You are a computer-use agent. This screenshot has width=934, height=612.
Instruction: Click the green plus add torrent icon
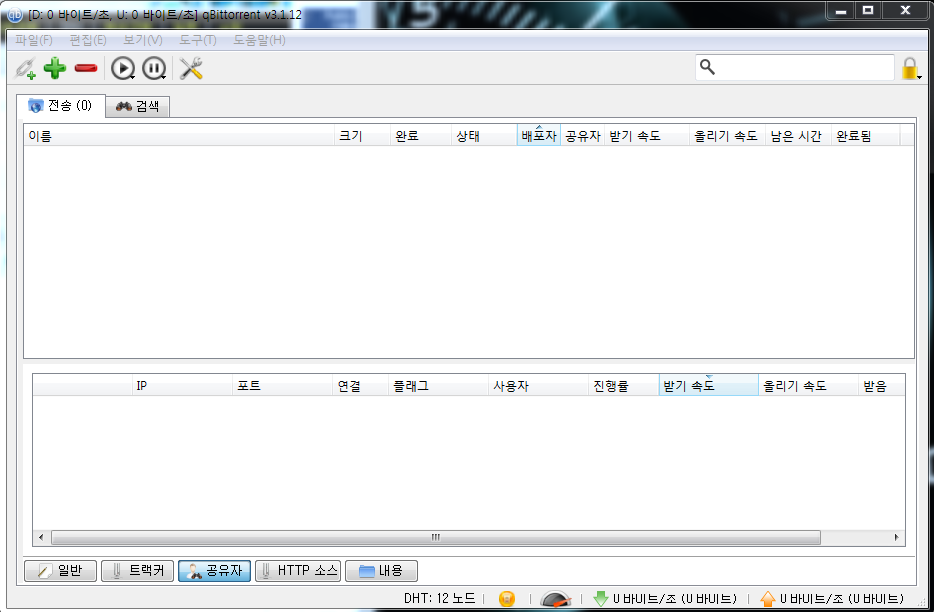55,68
